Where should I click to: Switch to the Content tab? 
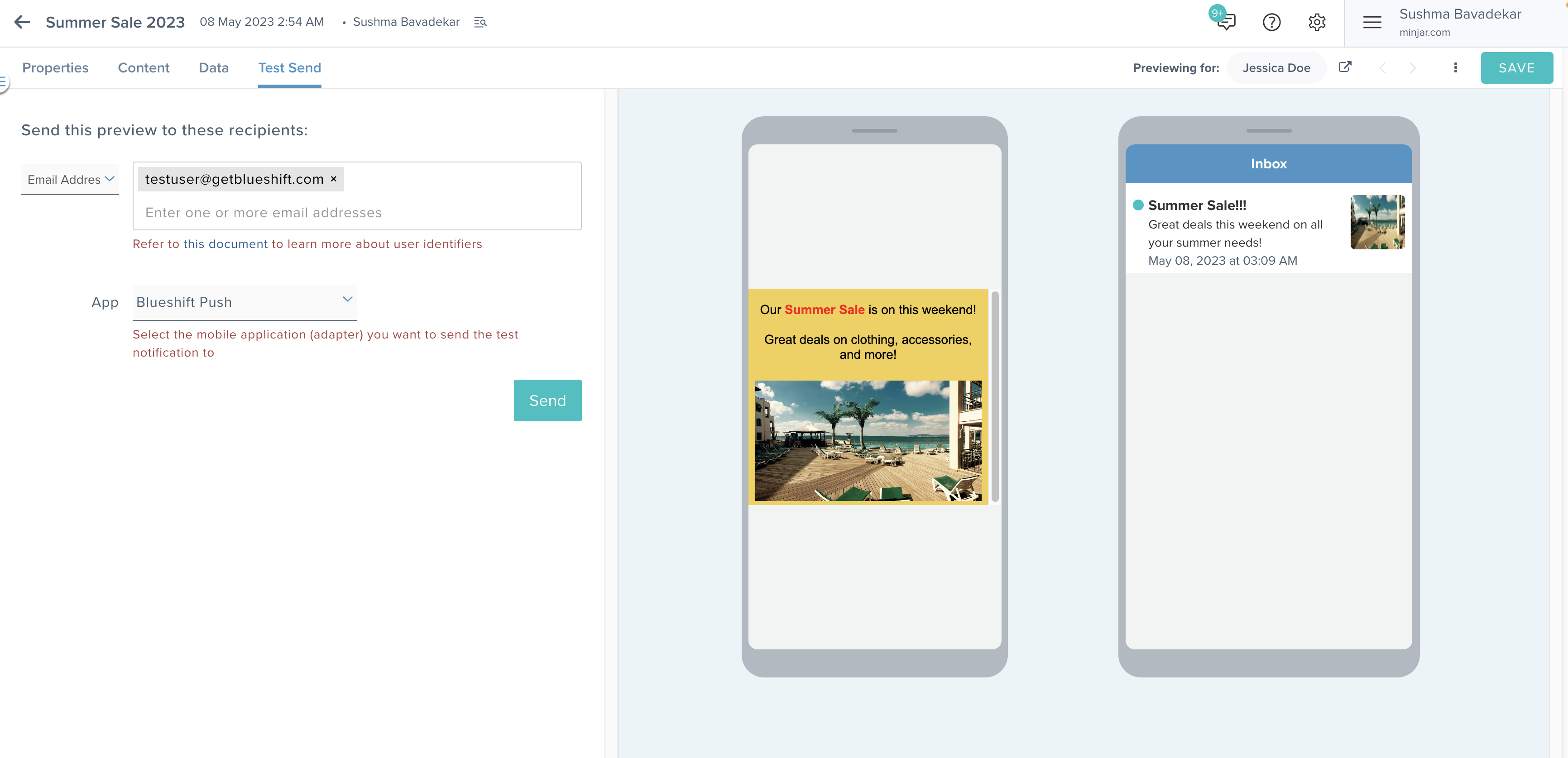click(144, 67)
